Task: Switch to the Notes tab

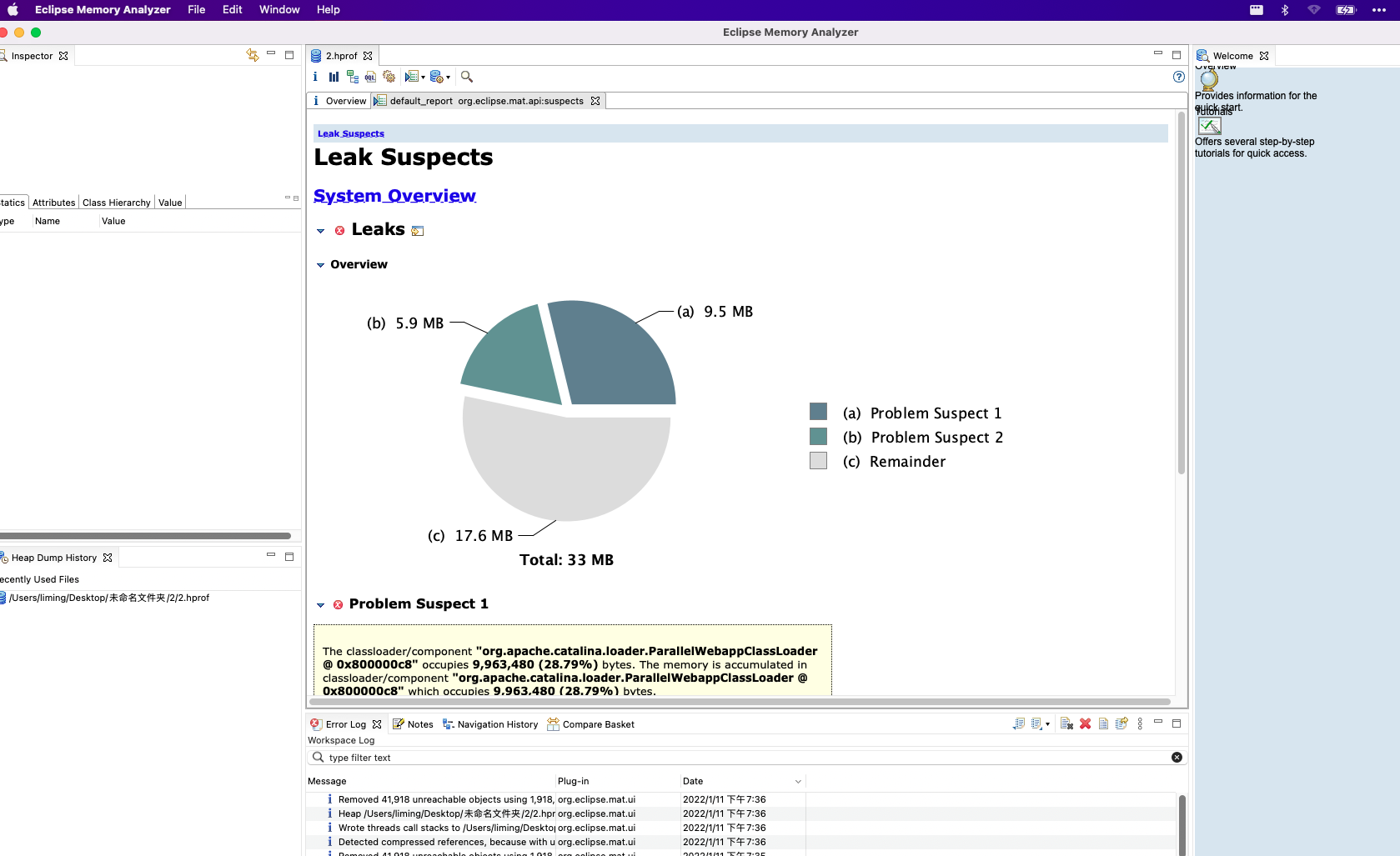Action: point(413,724)
